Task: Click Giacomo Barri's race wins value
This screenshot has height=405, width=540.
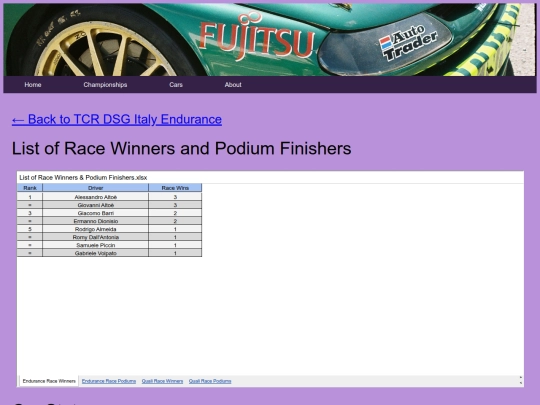Action: (175, 213)
